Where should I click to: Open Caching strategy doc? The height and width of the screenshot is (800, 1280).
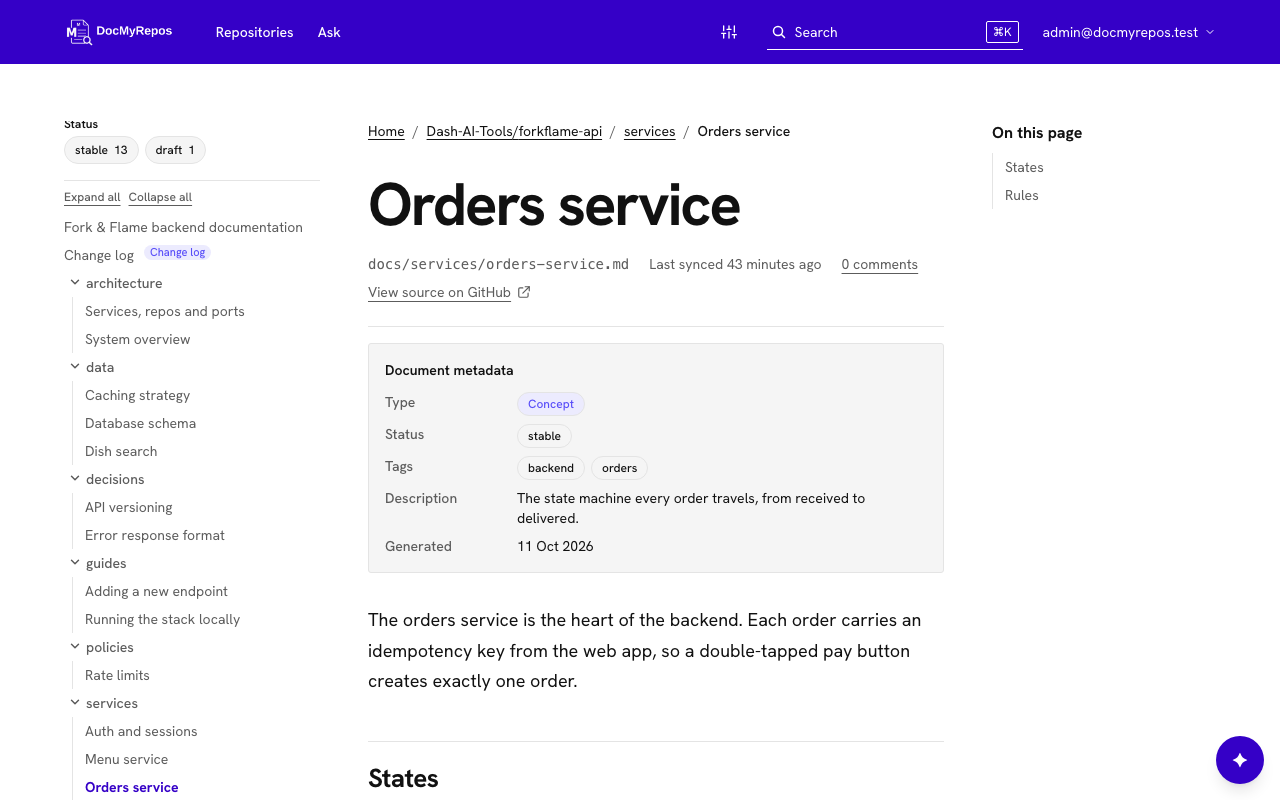coord(138,395)
